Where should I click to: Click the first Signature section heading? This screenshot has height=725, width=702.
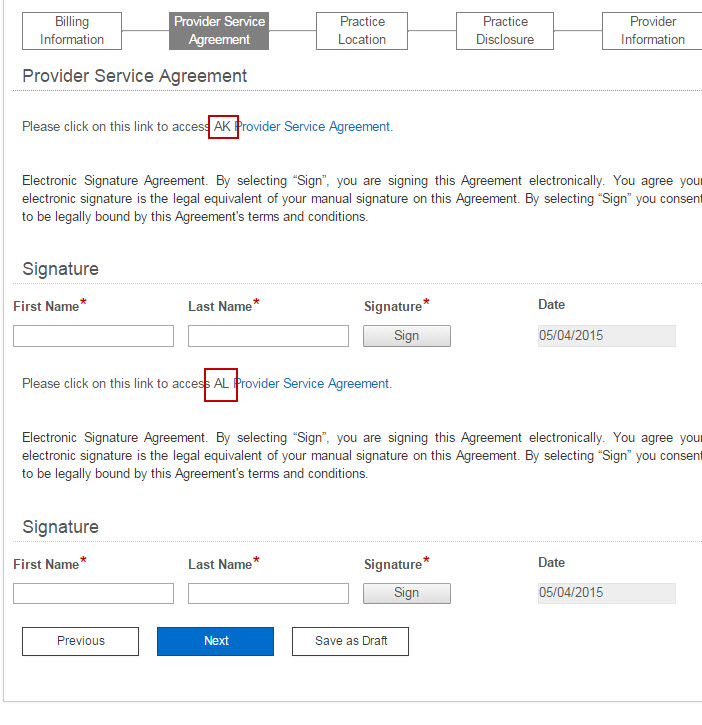click(x=60, y=269)
